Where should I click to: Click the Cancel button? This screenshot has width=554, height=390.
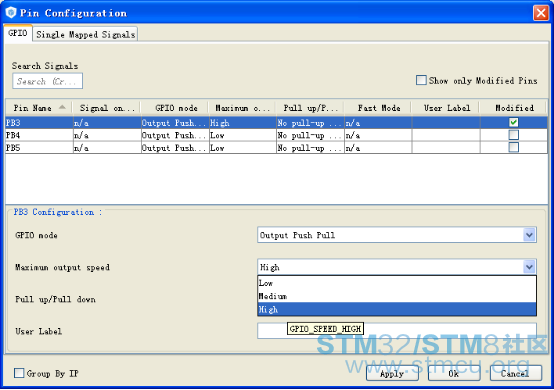(515, 373)
